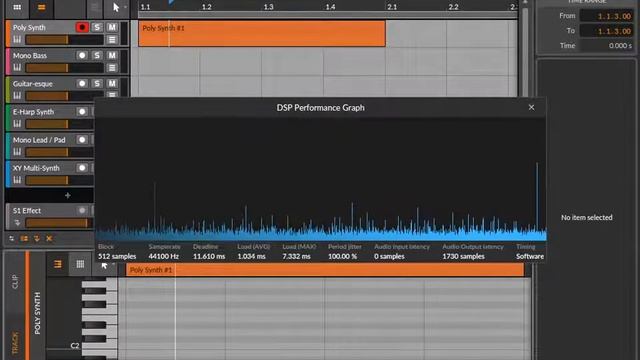The image size is (640, 360).
Task: Mute the Poly Synth track
Action: (112, 27)
